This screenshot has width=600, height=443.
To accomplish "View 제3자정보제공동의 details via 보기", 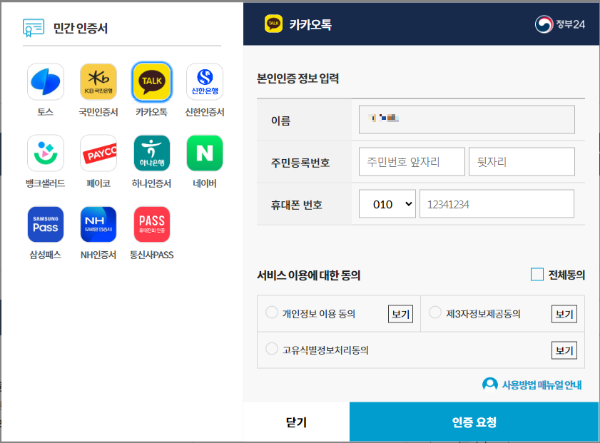I will coord(564,314).
